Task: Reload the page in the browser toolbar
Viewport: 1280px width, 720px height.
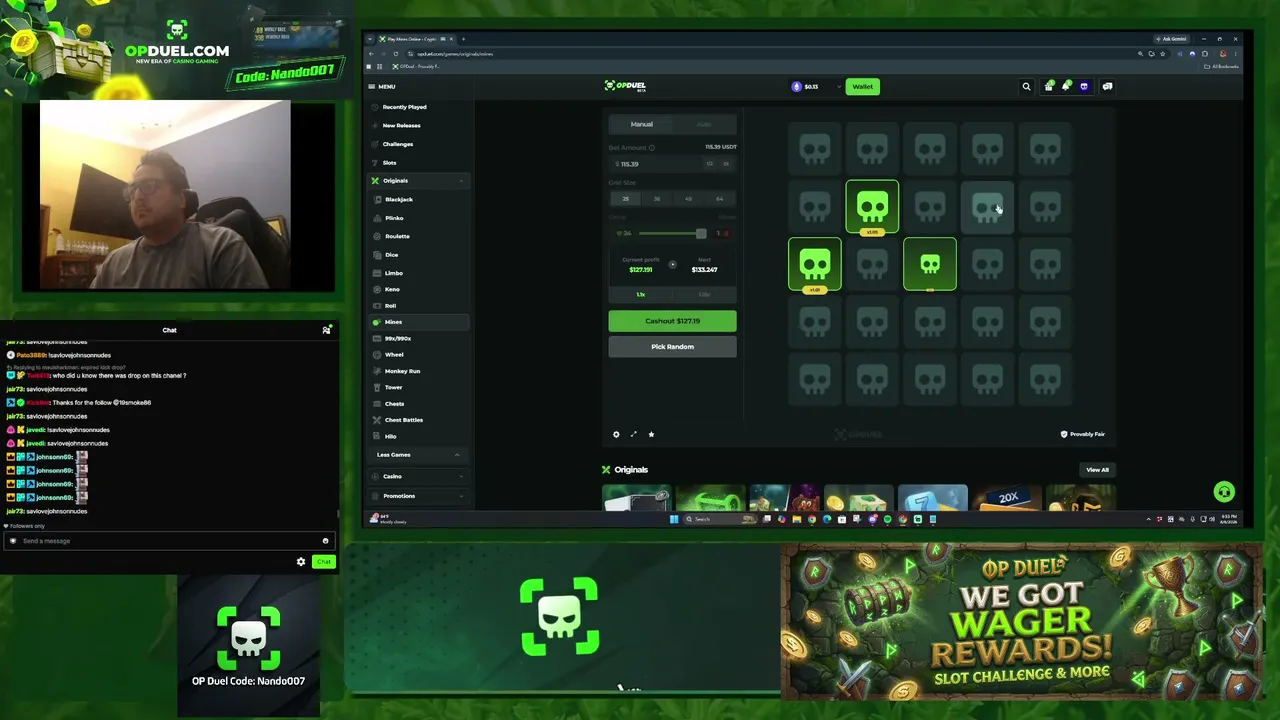Action: click(395, 54)
